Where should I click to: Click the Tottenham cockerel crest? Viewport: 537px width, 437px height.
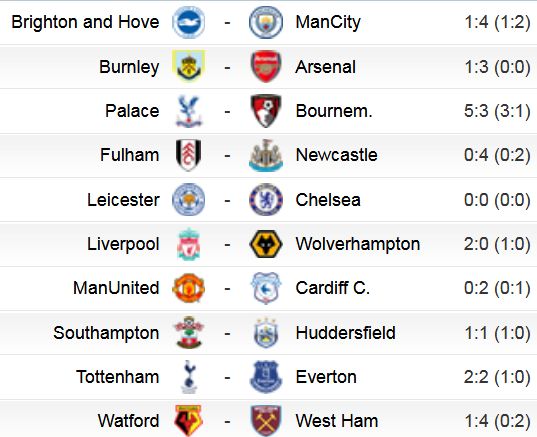[x=189, y=377]
